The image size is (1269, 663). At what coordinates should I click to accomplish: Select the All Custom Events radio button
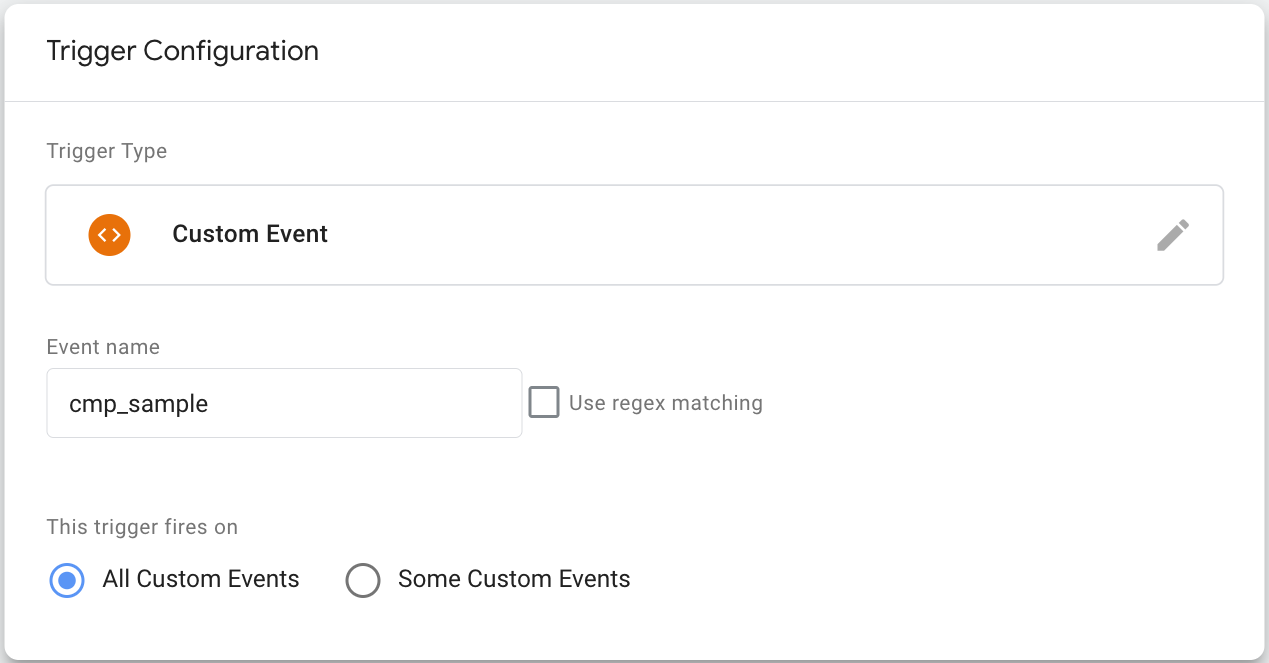pyautogui.click(x=67, y=580)
